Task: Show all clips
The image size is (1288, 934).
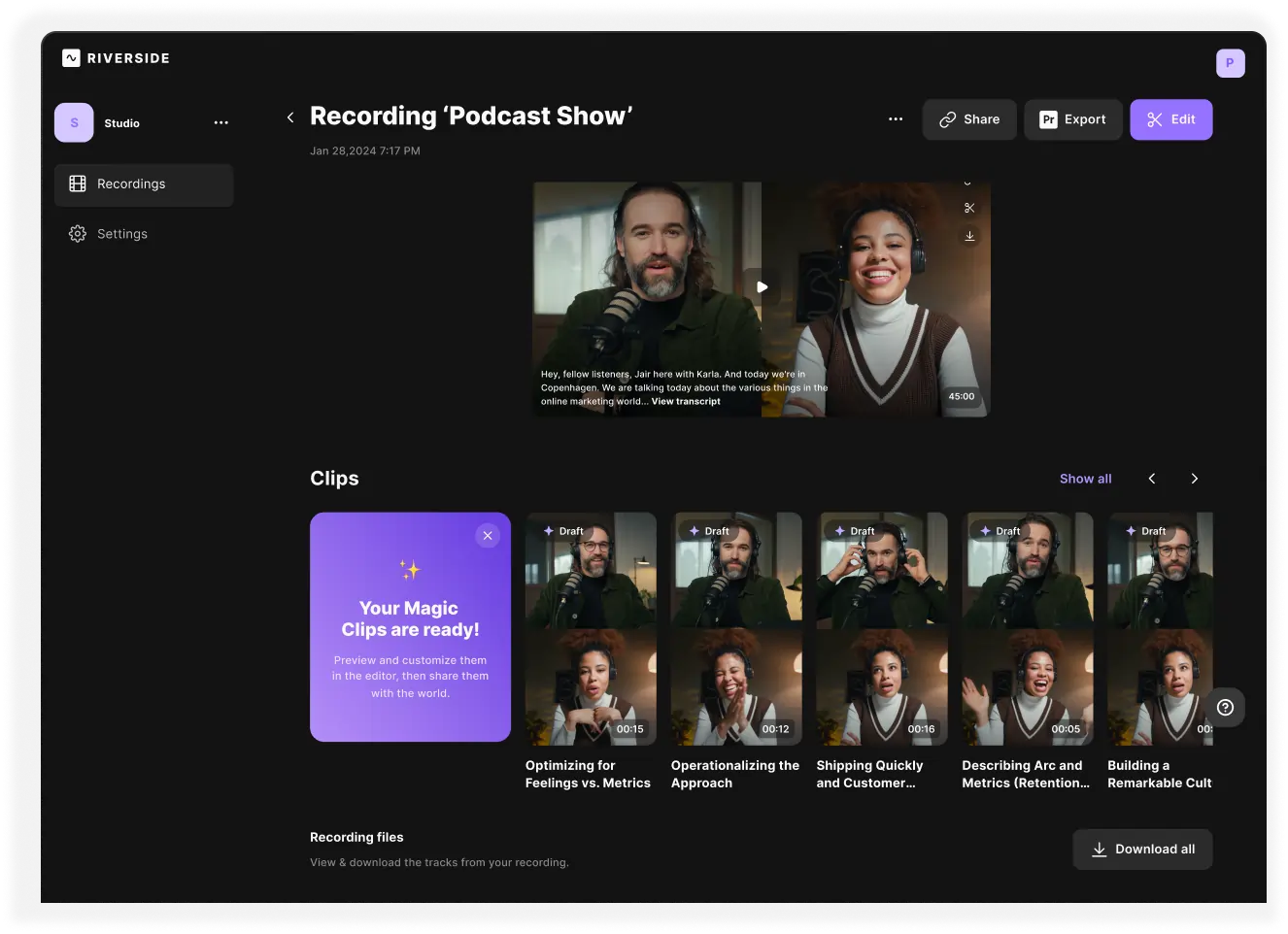Action: [1085, 478]
